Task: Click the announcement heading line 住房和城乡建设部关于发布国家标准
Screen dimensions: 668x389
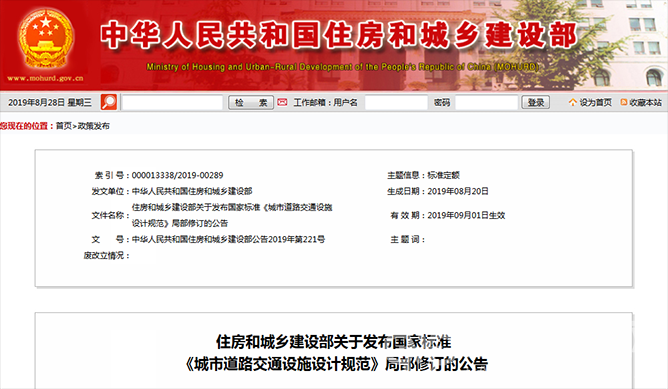Action: click(x=334, y=342)
